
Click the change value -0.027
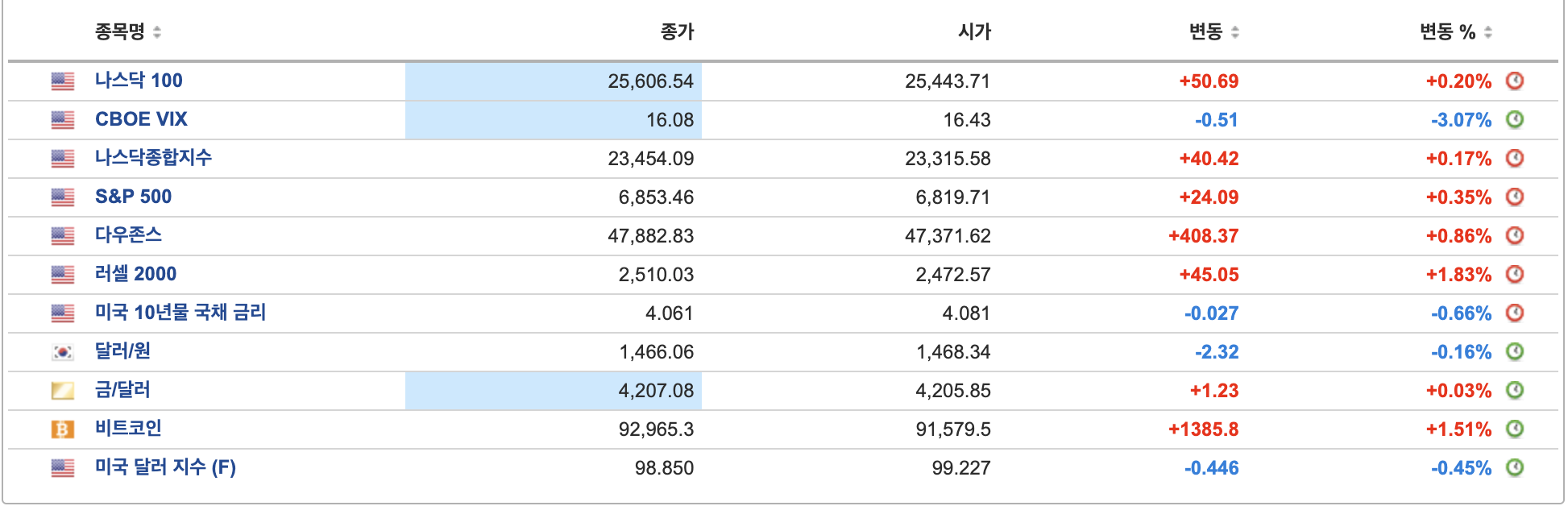[1212, 313]
